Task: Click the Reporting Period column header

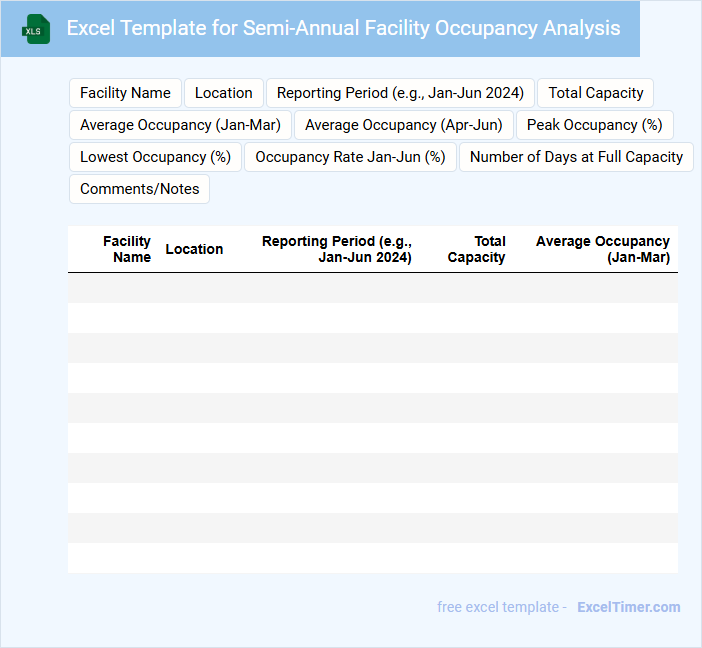Action: tap(337, 249)
